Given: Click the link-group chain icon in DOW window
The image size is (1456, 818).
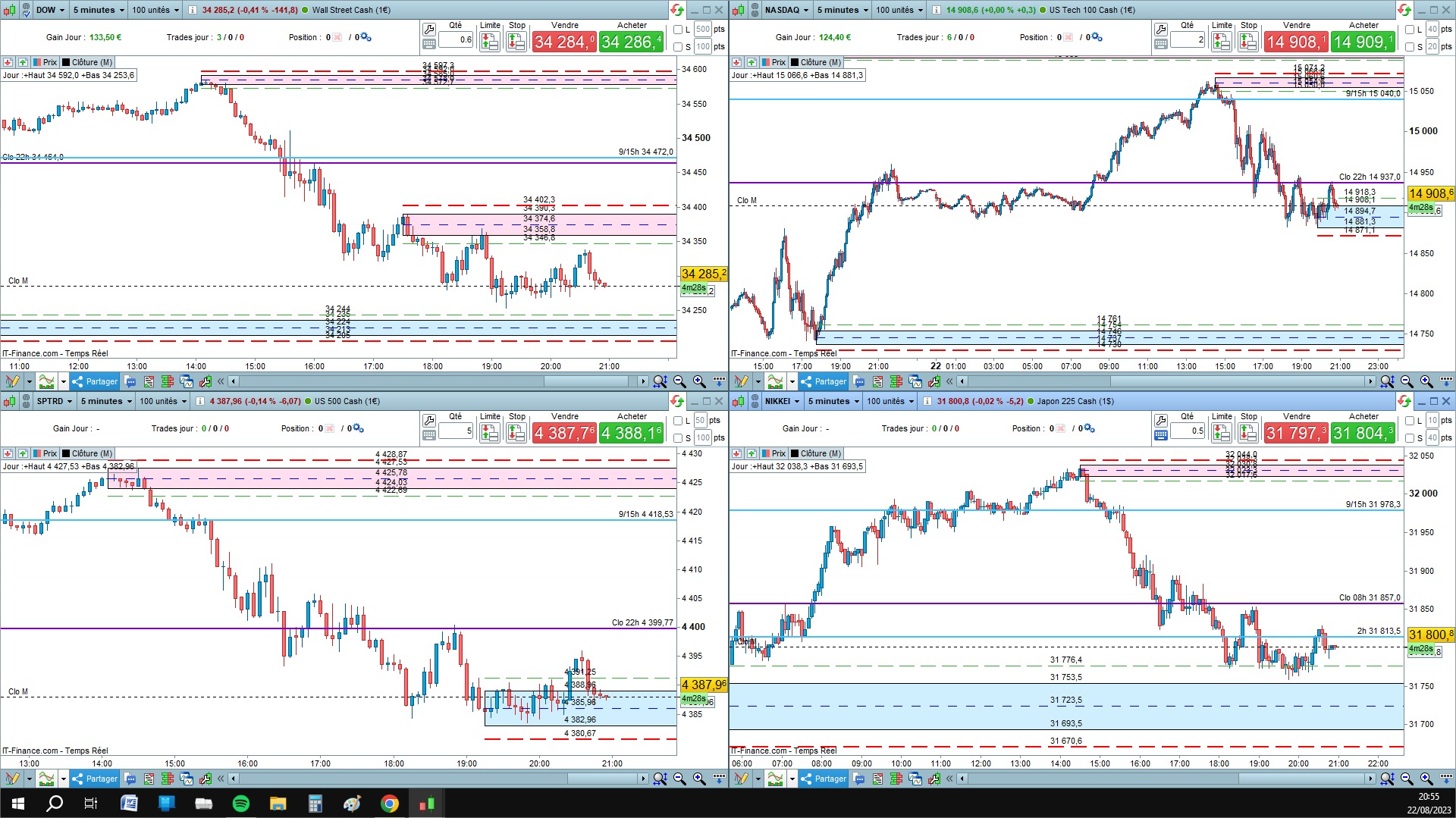Looking at the screenshot, I should 26,10.
